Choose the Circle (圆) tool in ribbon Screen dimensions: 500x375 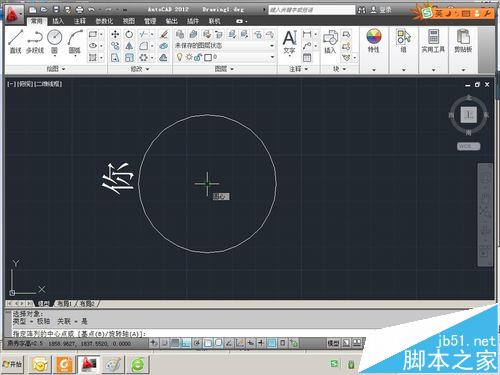54,41
